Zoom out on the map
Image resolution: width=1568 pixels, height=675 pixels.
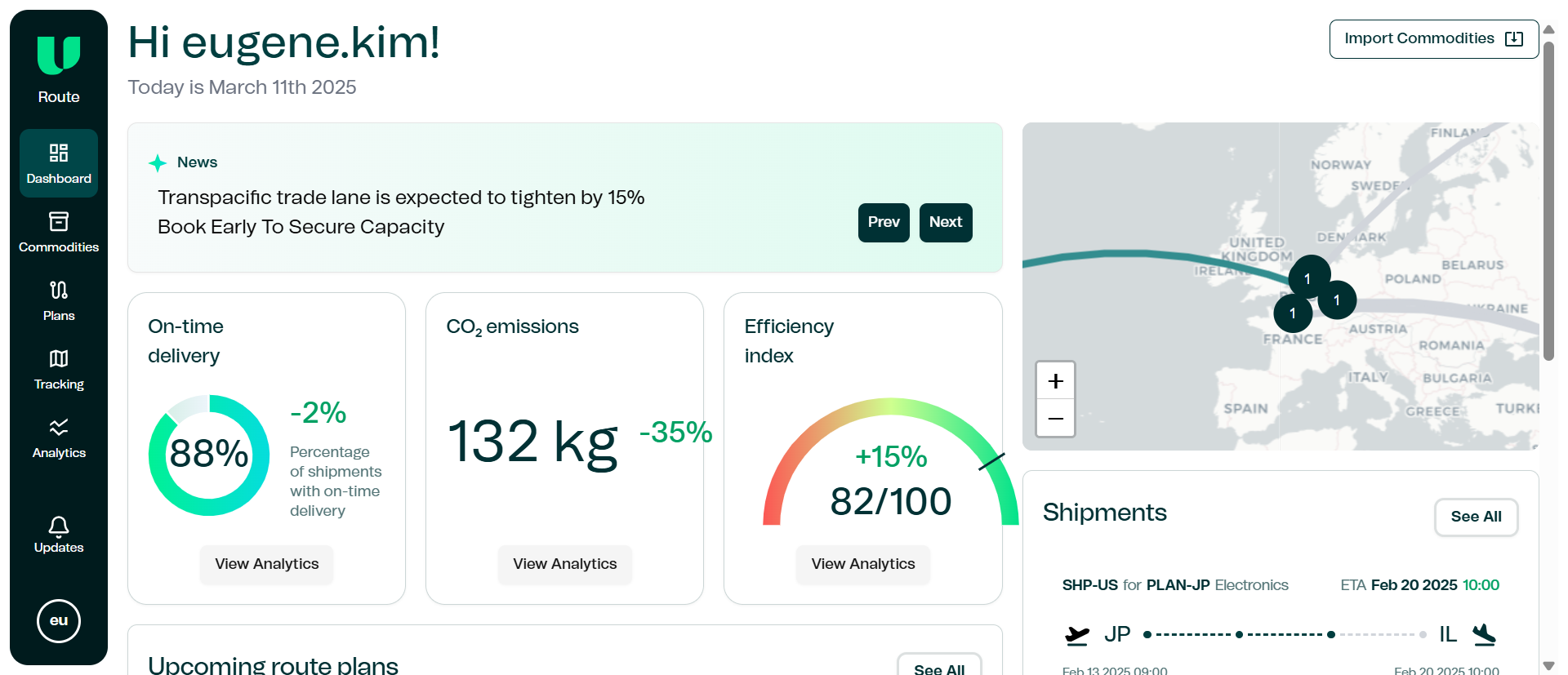click(1055, 419)
